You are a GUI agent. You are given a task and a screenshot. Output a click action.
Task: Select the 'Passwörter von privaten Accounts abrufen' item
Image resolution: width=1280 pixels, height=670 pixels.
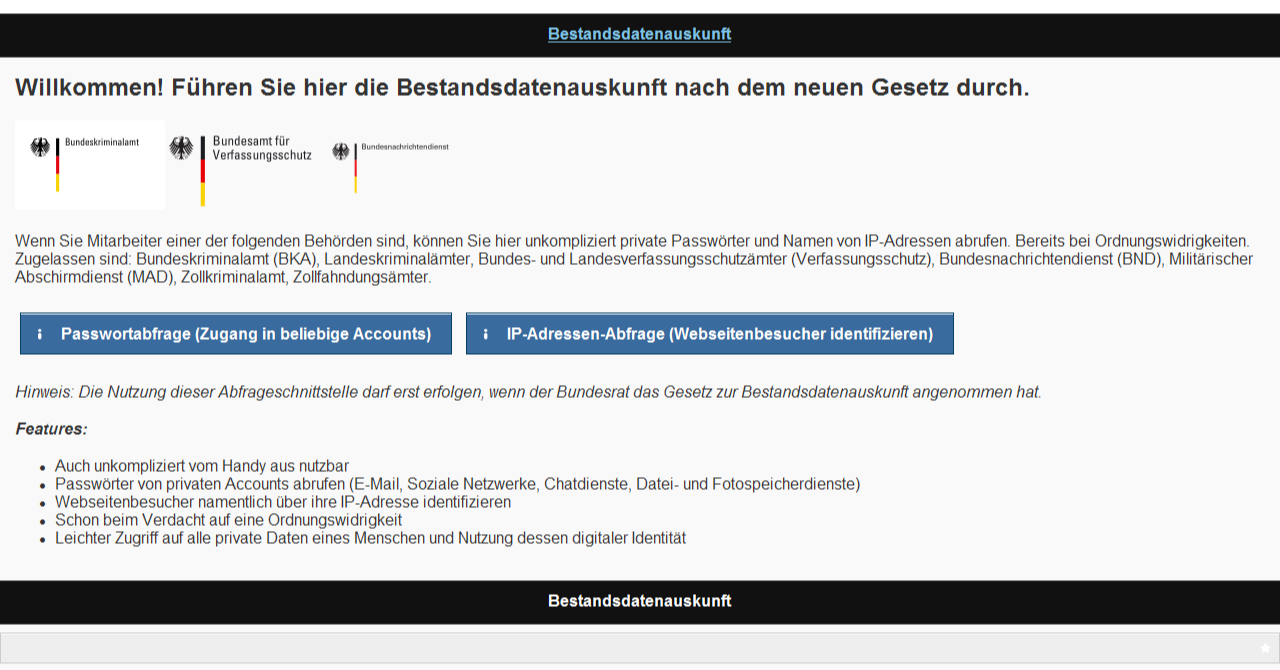[x=457, y=484]
